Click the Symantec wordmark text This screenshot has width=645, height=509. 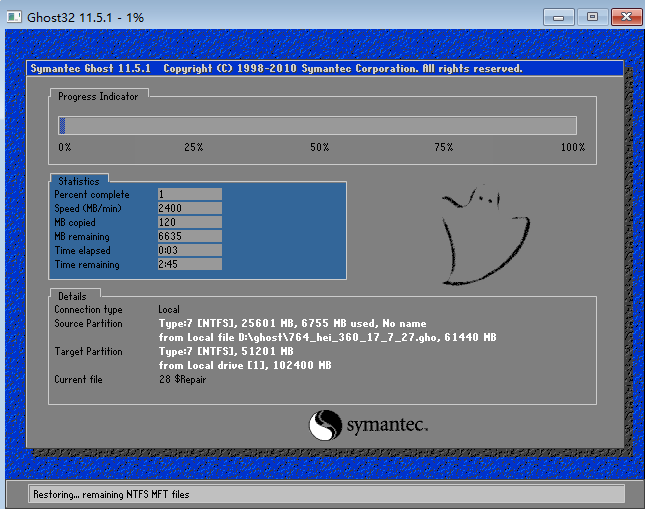pos(387,427)
